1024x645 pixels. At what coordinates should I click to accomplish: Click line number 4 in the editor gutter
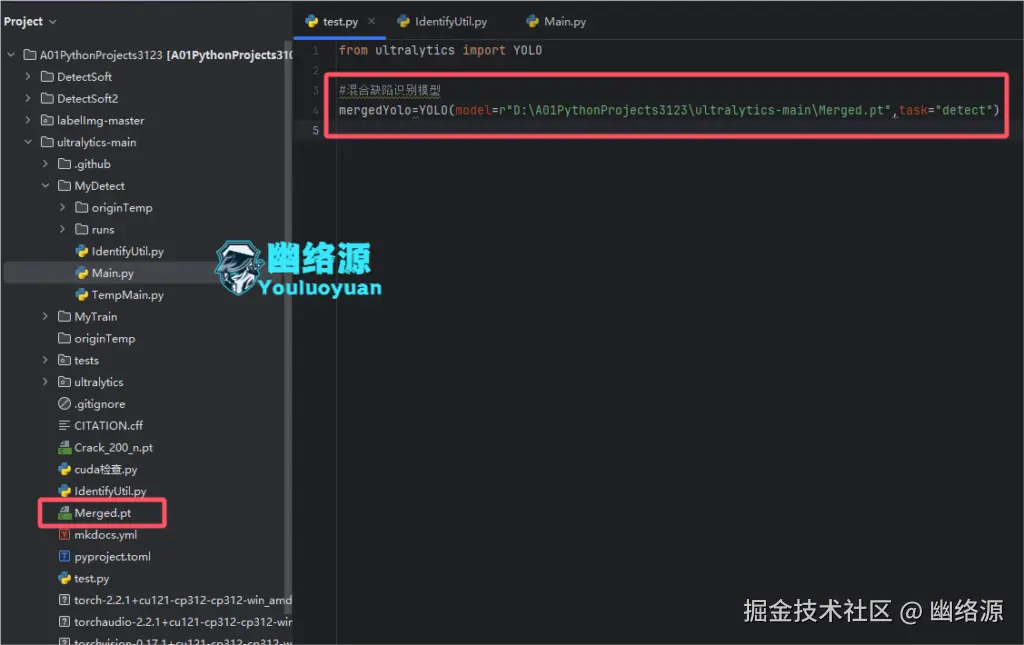pos(315,110)
